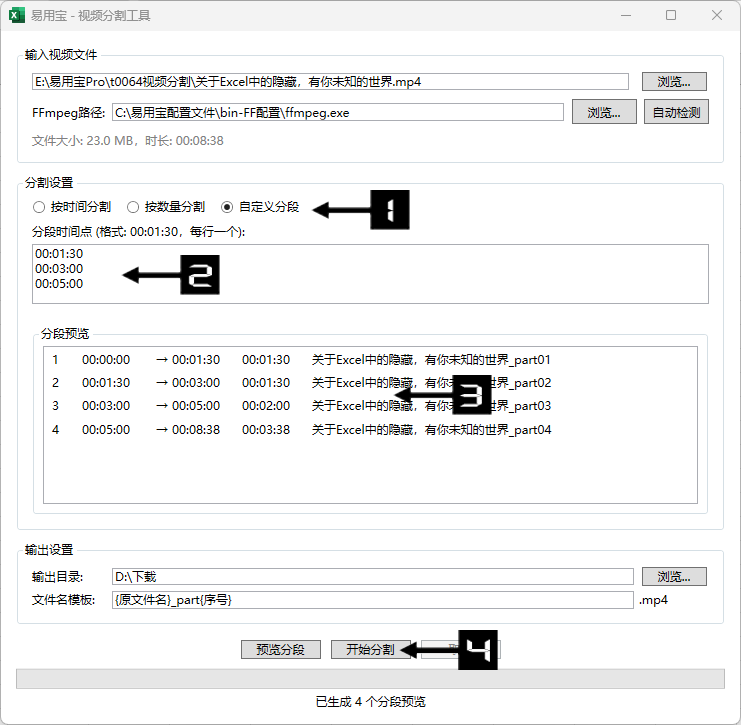Maximize the video split tool window
The width and height of the screenshot is (741, 725).
tap(671, 16)
